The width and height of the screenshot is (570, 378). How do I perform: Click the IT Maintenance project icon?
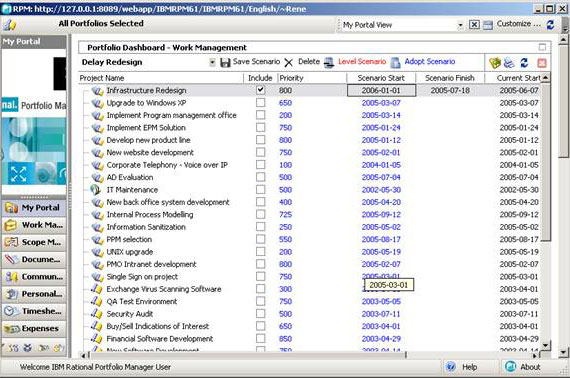click(96, 190)
